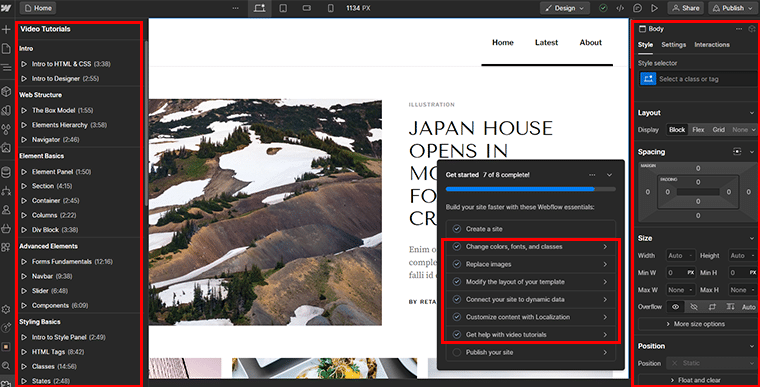Switch to the Style tab
This screenshot has height=387, width=760.
coord(645,45)
